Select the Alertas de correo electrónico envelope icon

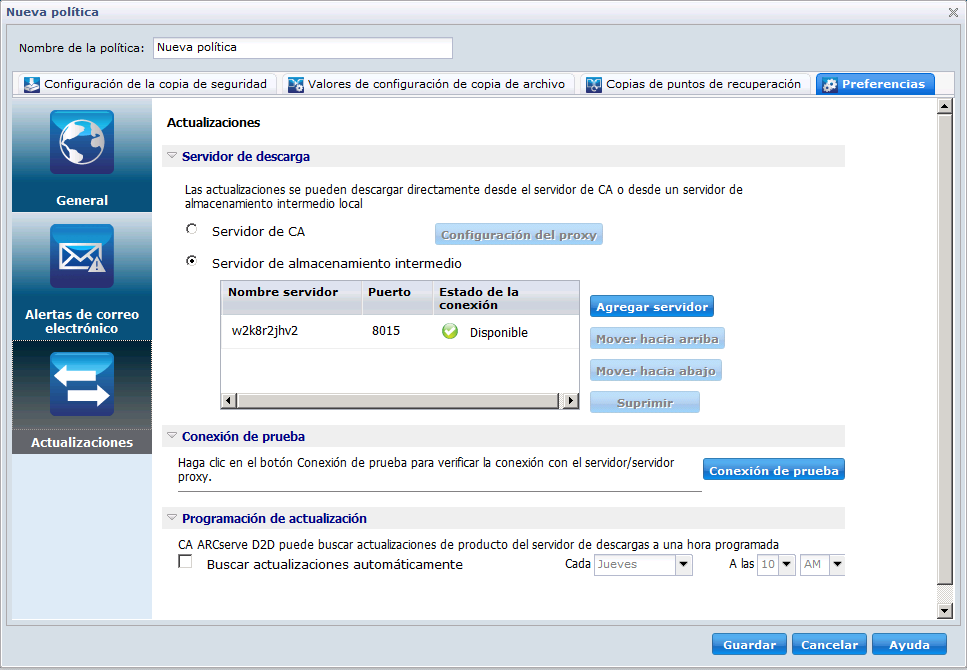81,256
